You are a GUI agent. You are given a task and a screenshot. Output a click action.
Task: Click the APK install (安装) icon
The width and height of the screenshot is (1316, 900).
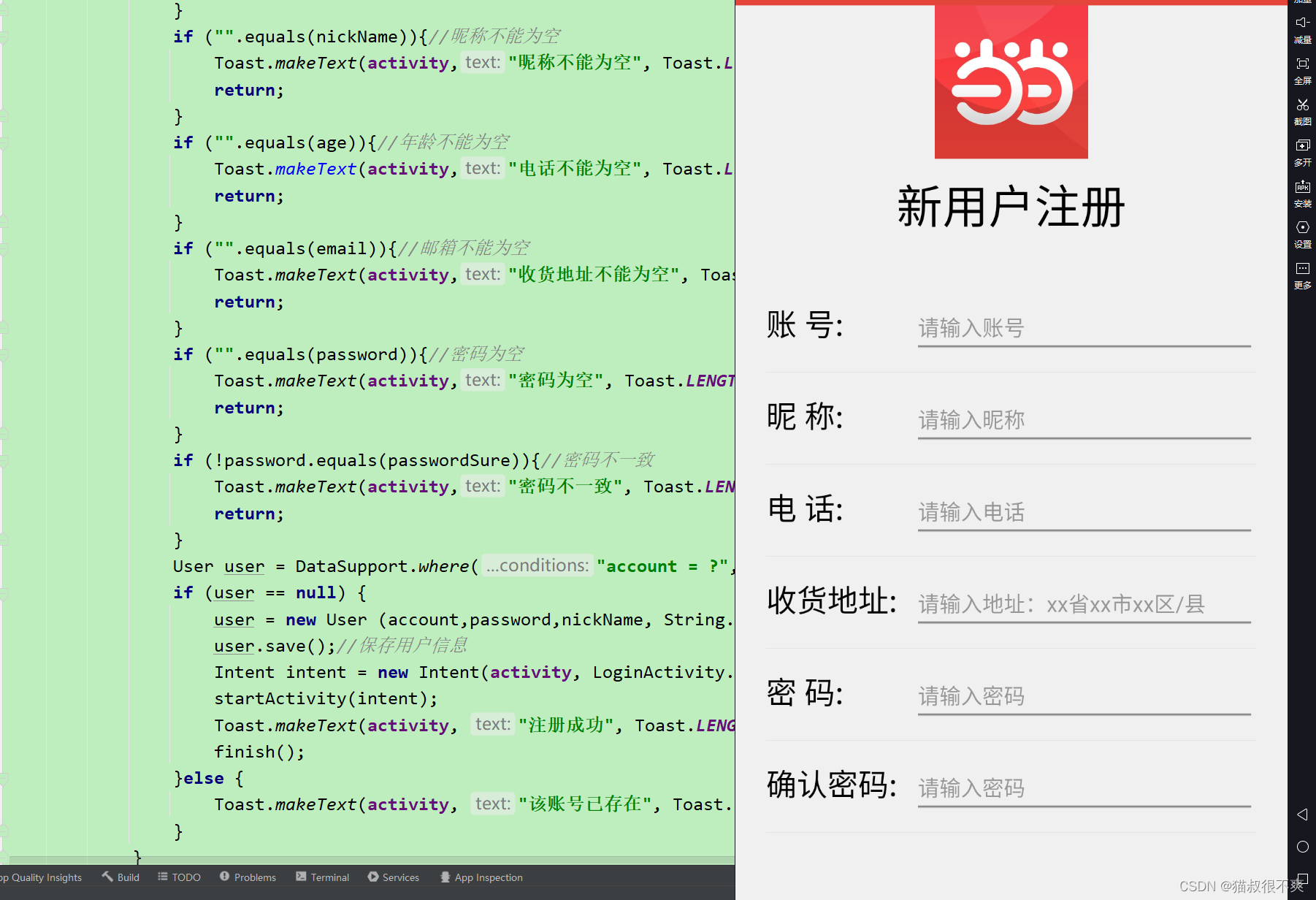coord(1302,186)
